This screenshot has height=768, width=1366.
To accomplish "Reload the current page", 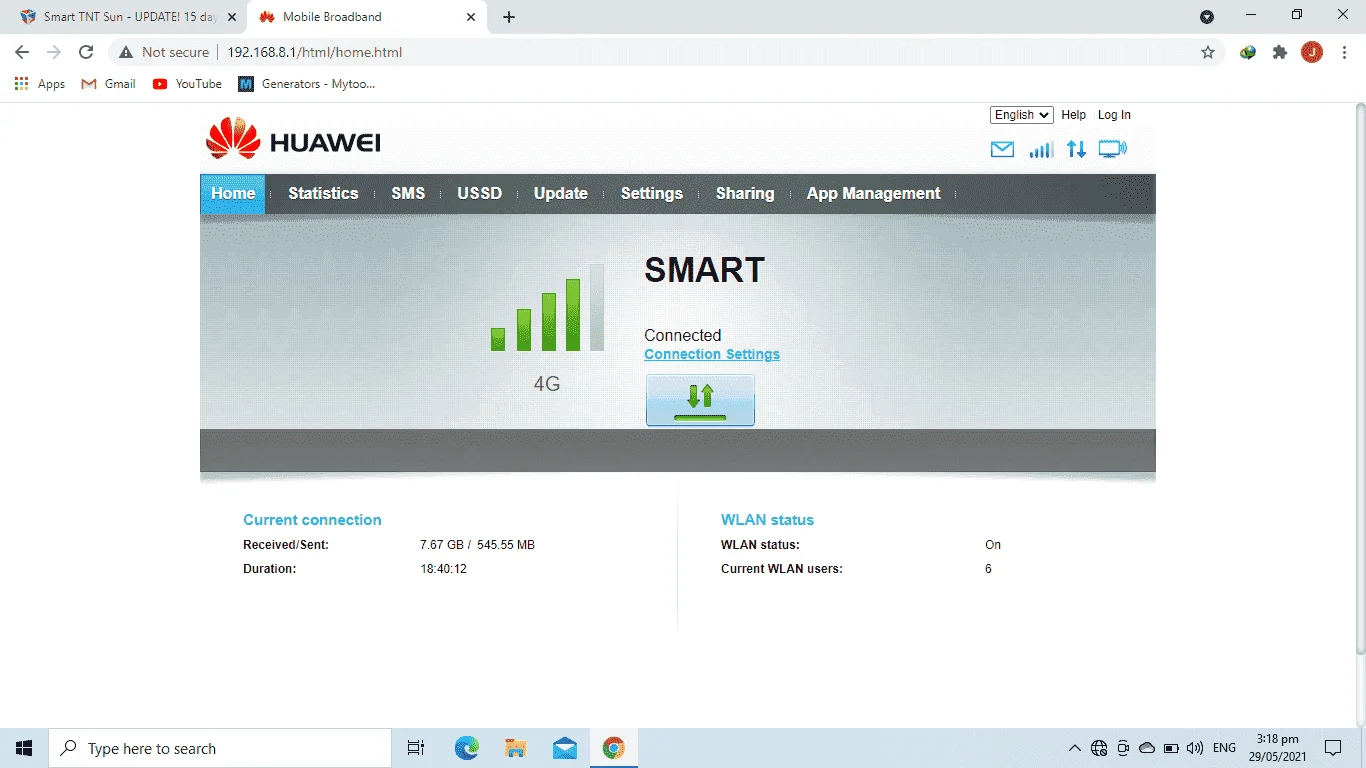I will click(86, 52).
